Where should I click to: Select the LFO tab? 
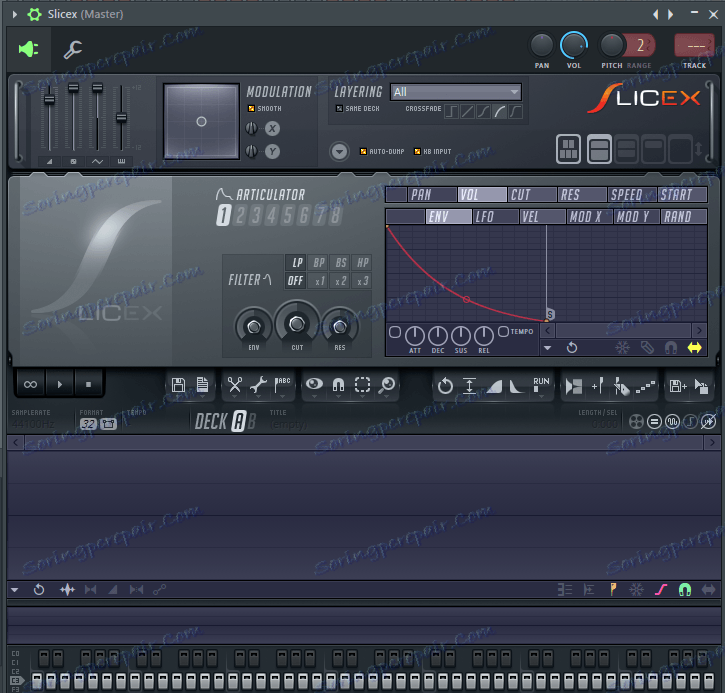coord(485,216)
